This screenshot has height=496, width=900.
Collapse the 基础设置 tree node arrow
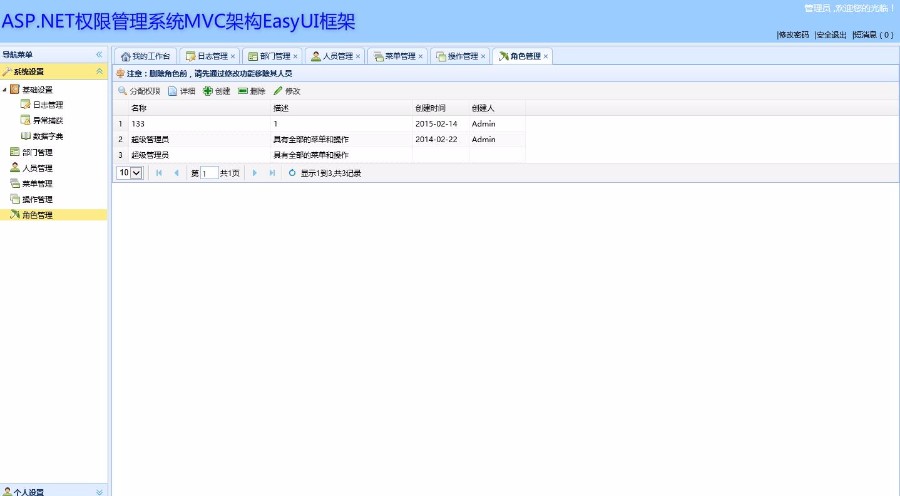pyautogui.click(x=5, y=90)
